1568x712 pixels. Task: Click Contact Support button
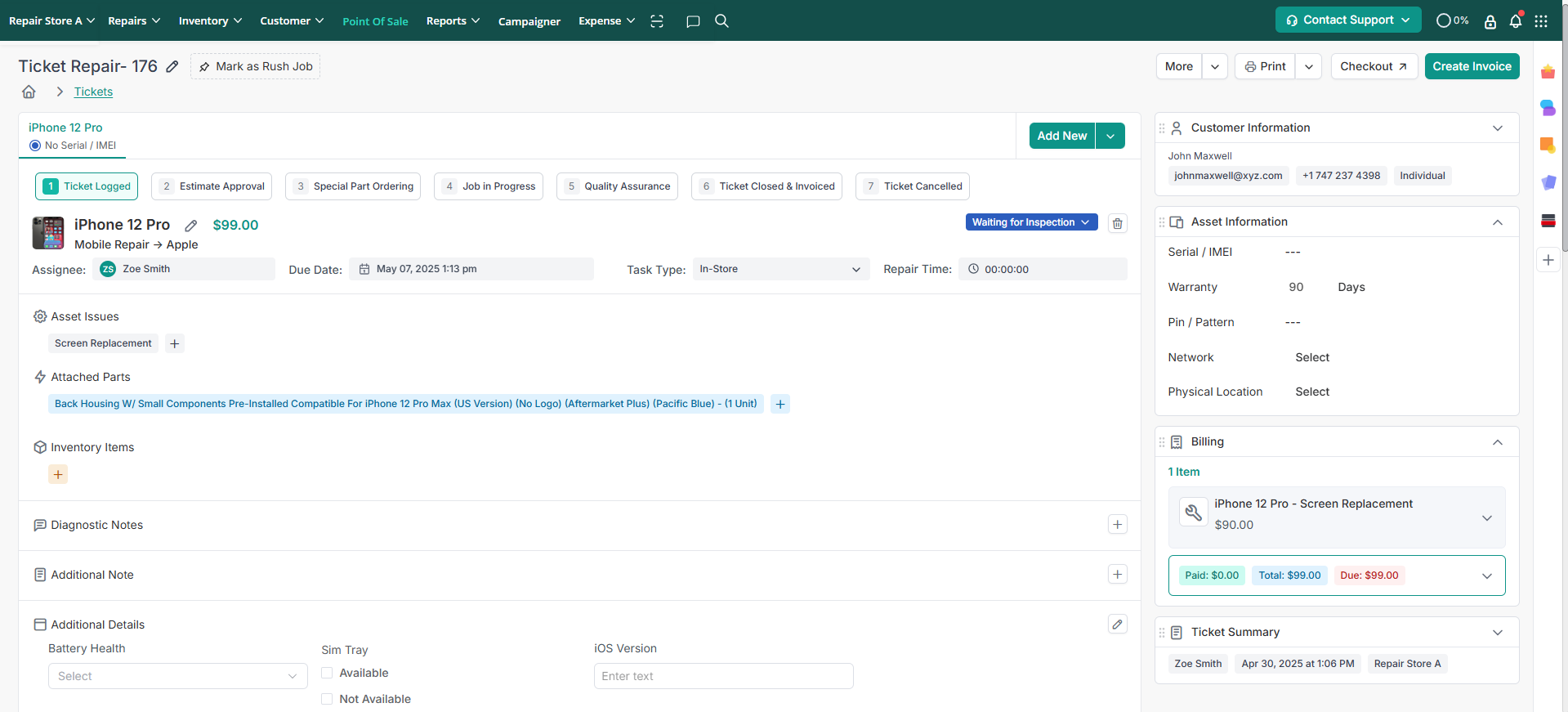[x=1348, y=20]
